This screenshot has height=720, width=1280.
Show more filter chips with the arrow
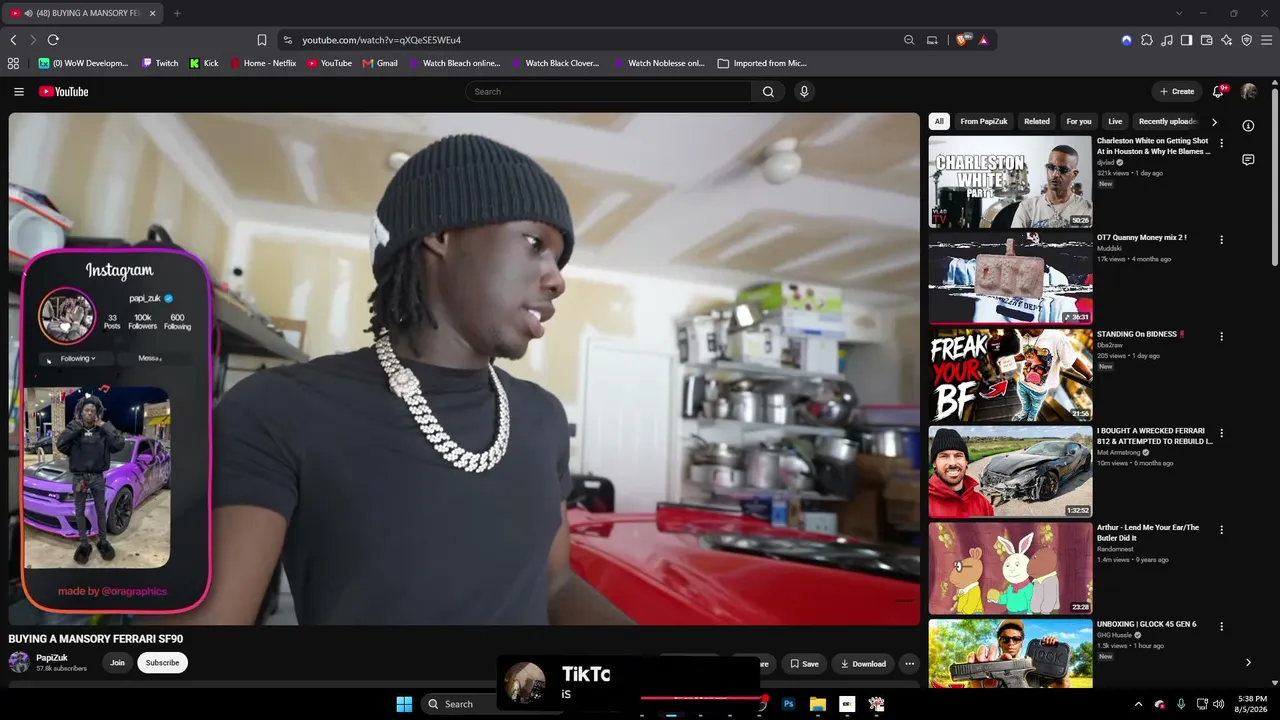(x=1215, y=122)
